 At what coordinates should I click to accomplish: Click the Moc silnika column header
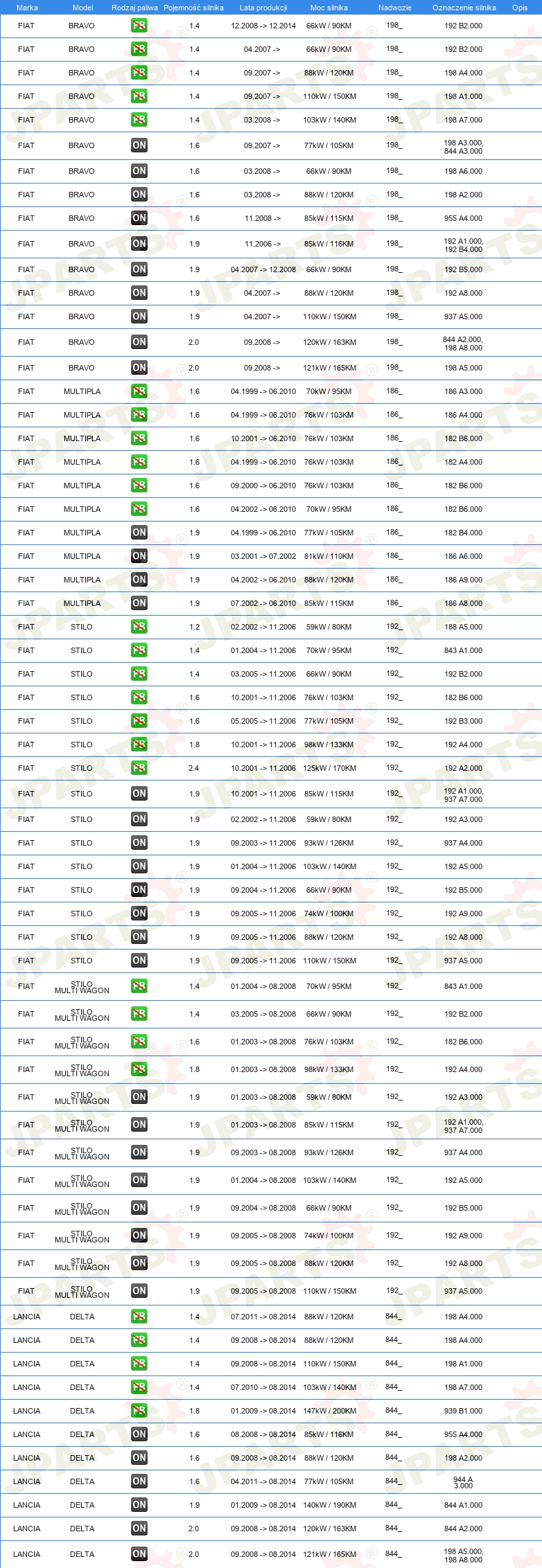point(329,8)
